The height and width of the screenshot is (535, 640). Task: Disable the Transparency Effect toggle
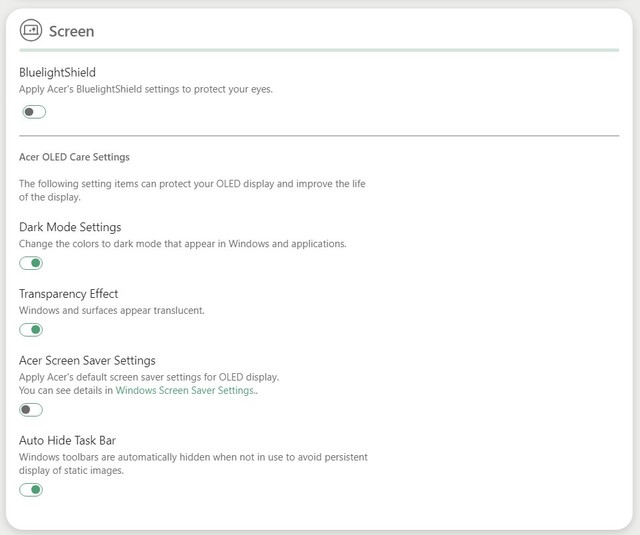31,329
